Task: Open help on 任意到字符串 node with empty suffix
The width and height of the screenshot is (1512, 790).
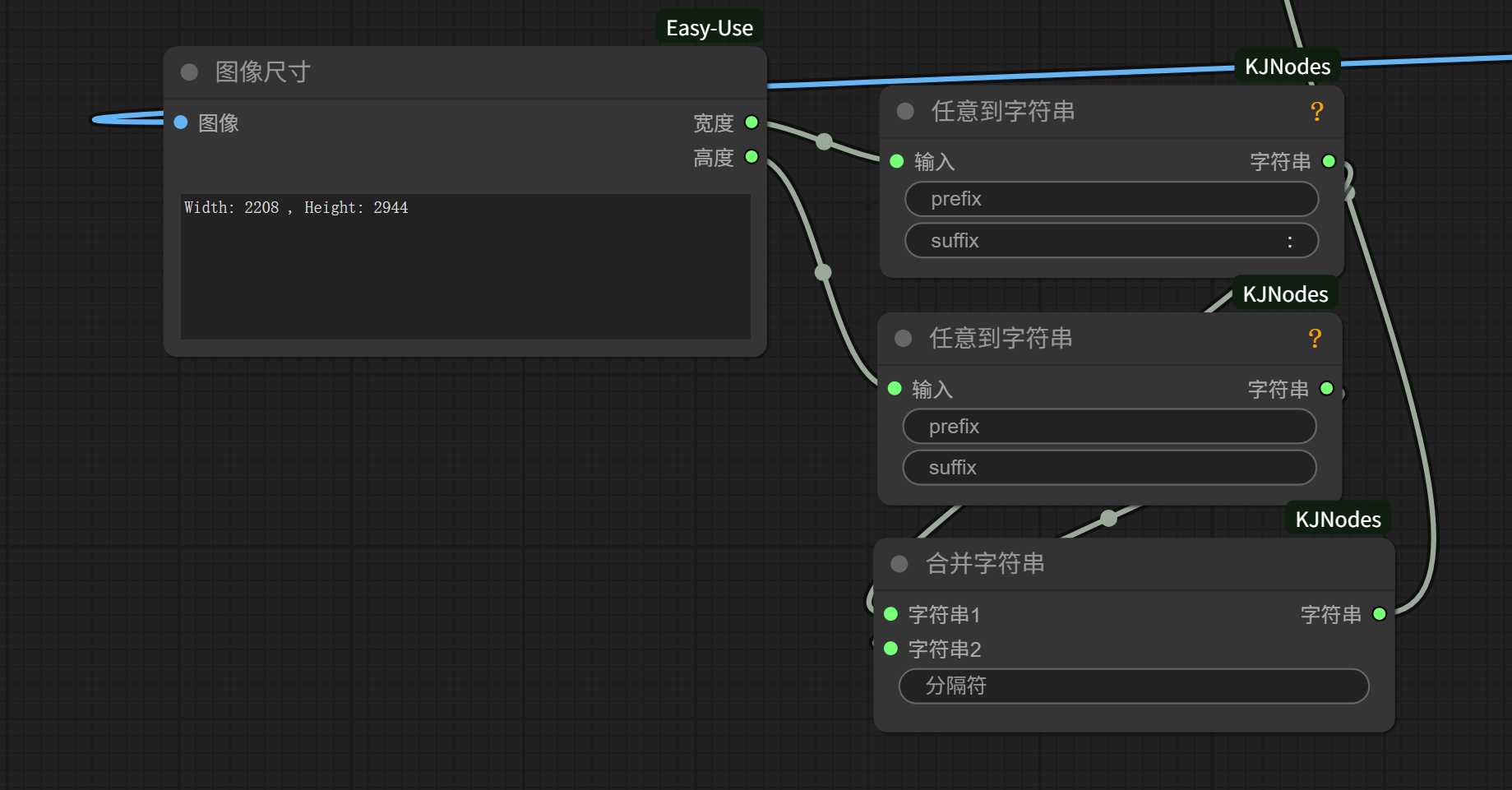Action: pos(1315,339)
